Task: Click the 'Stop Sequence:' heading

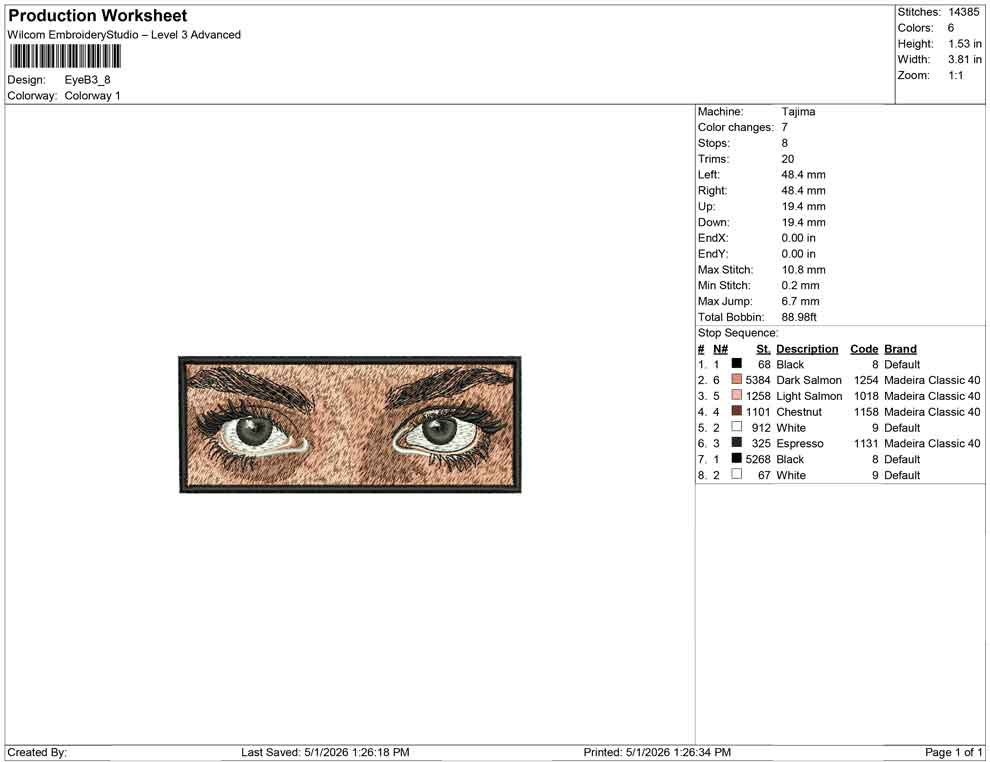Action: [738, 333]
